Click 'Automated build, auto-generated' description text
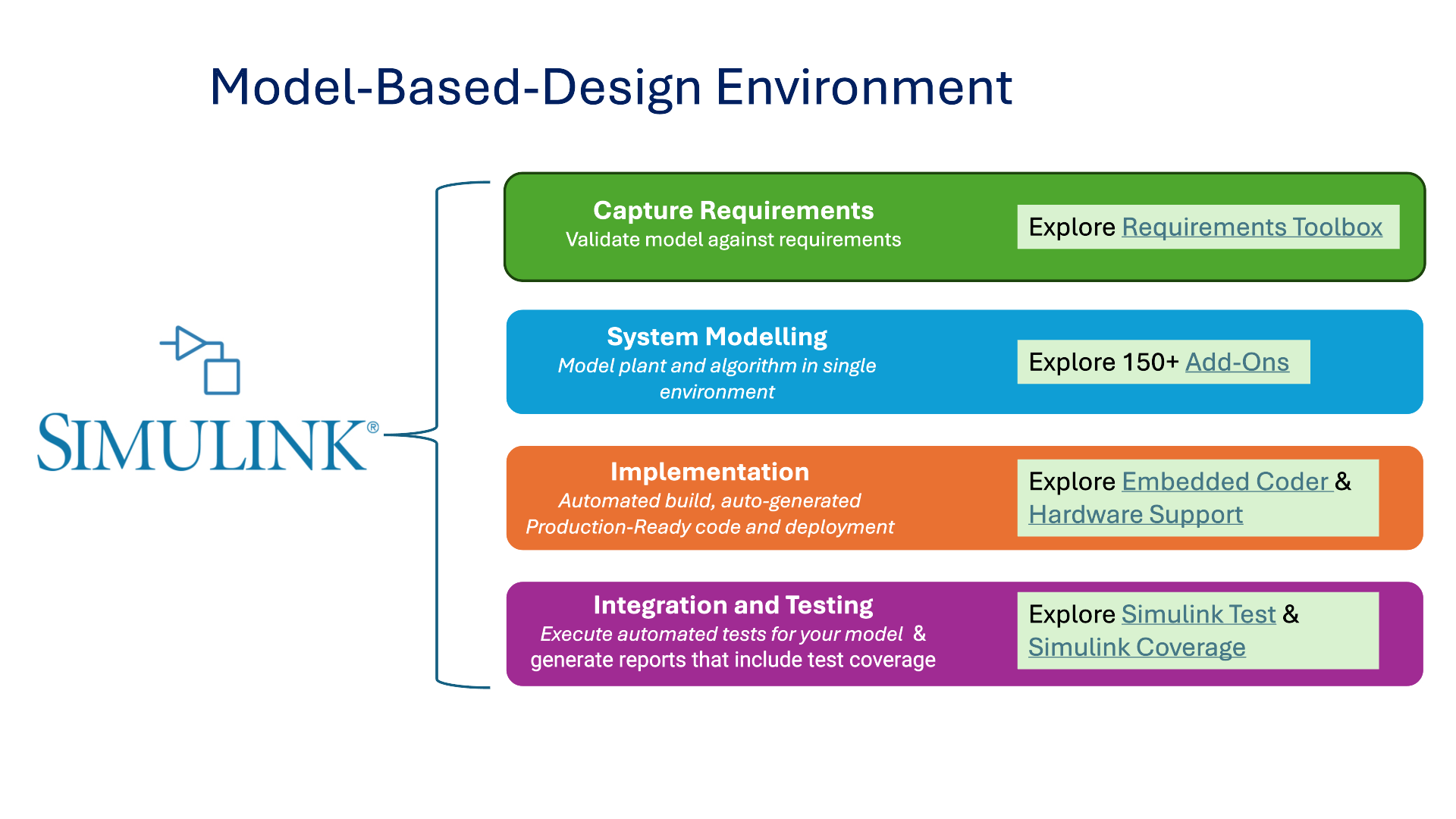 709,501
